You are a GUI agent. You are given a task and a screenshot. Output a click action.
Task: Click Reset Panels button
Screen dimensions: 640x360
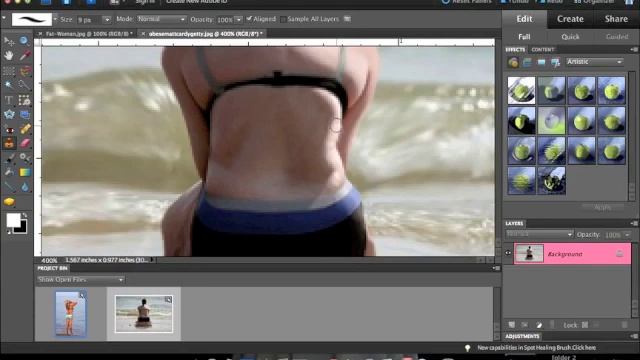[x=467, y=2]
